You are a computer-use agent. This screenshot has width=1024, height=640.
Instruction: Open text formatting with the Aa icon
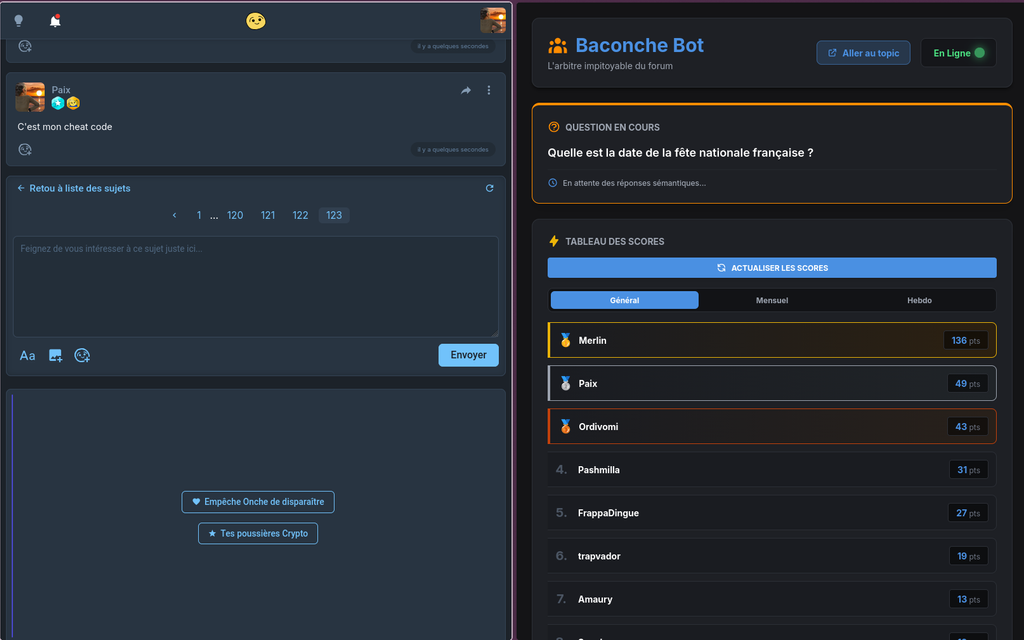pyautogui.click(x=28, y=355)
